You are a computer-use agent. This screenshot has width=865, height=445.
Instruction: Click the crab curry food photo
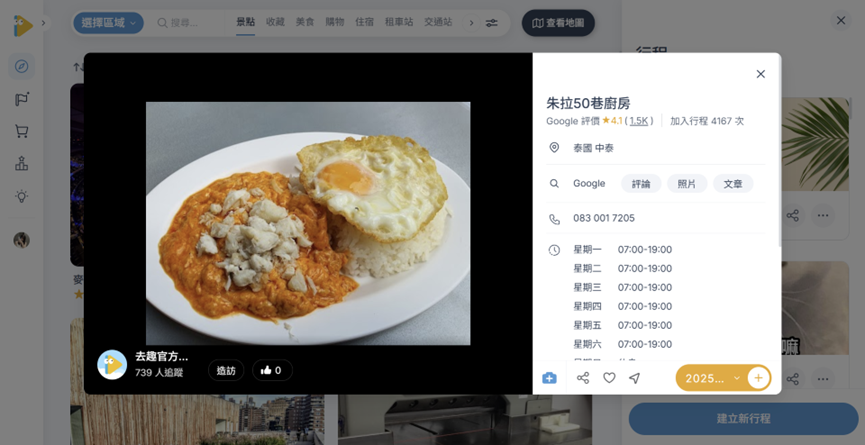tap(308, 223)
